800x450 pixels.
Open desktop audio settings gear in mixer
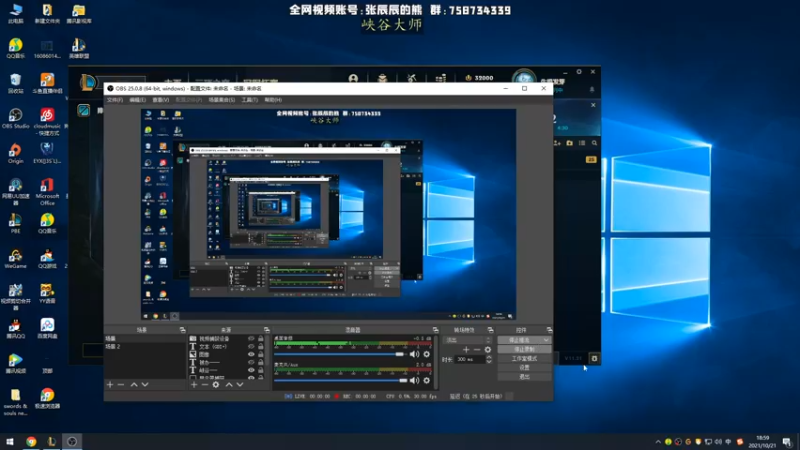(427, 354)
